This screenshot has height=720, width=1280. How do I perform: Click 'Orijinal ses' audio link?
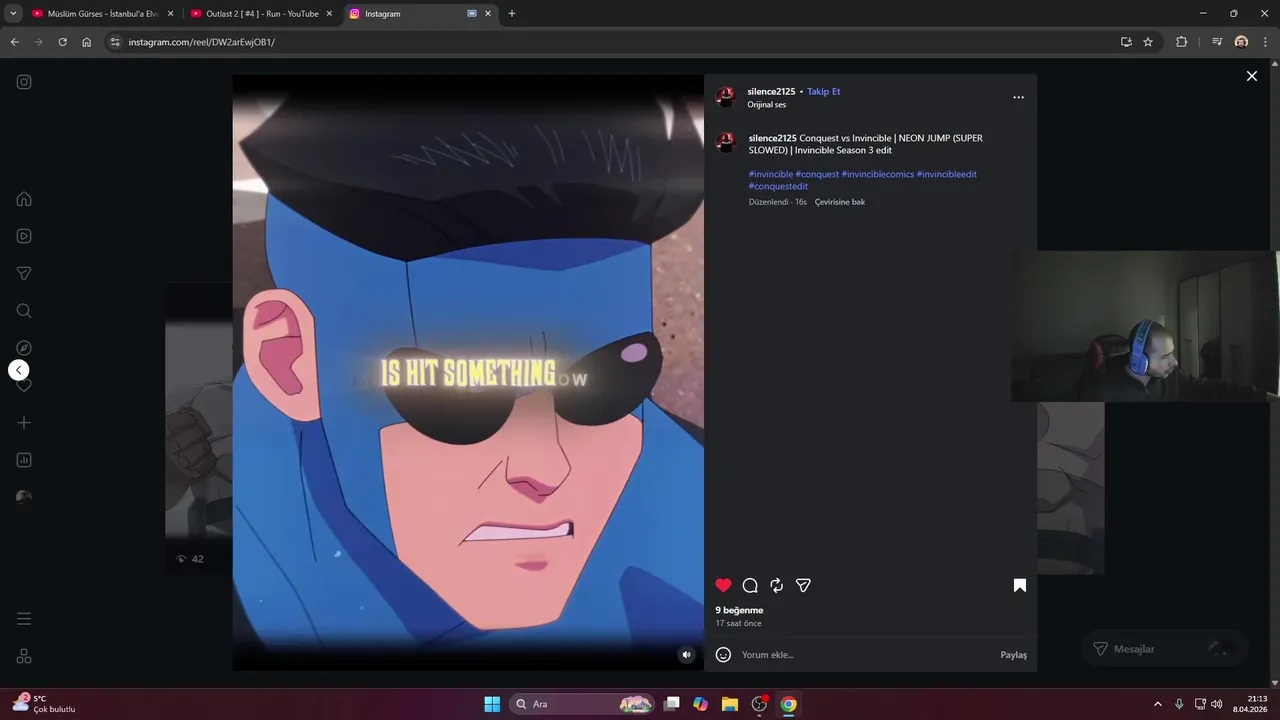click(767, 104)
